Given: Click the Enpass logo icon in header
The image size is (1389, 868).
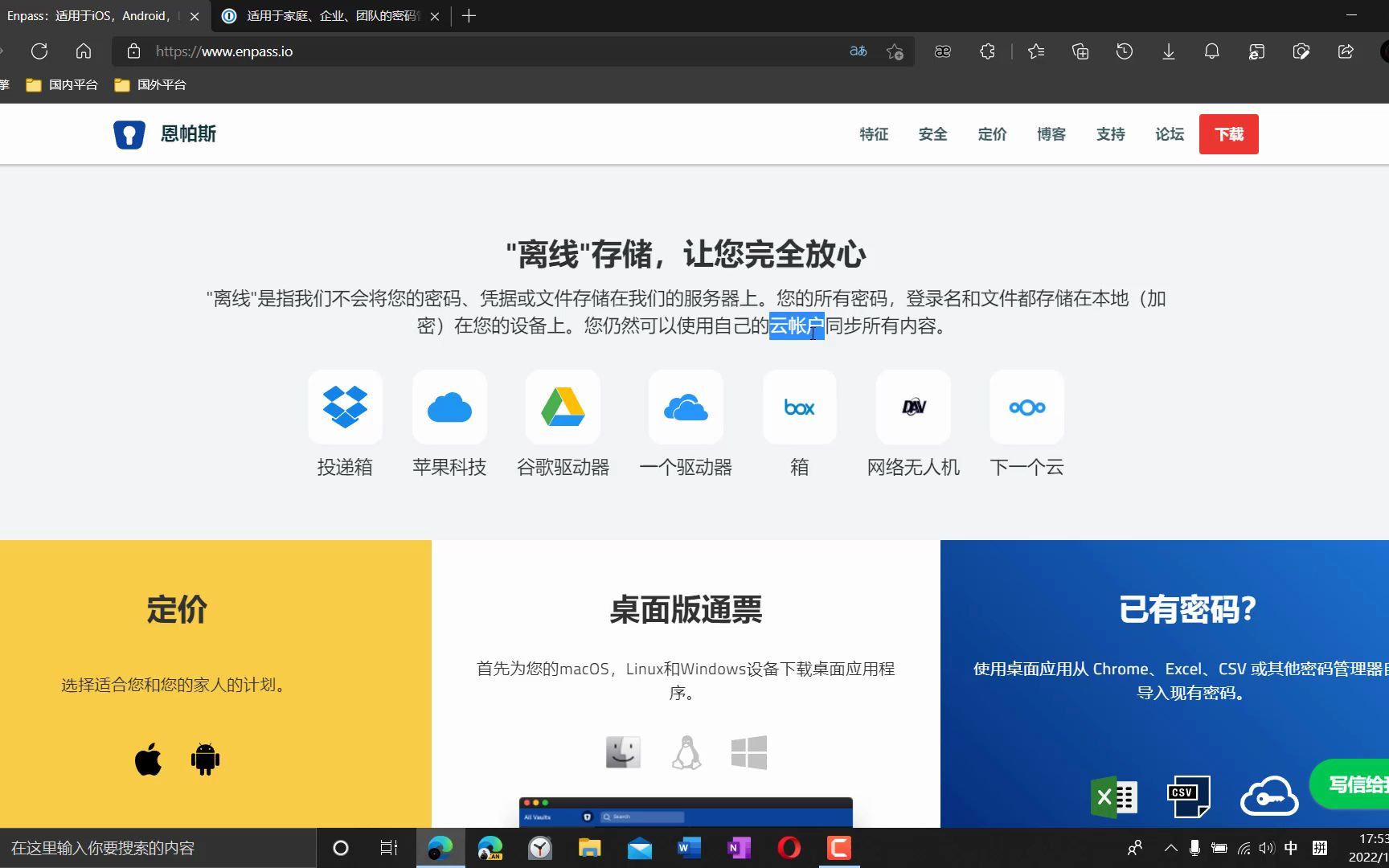Looking at the screenshot, I should click(x=129, y=134).
